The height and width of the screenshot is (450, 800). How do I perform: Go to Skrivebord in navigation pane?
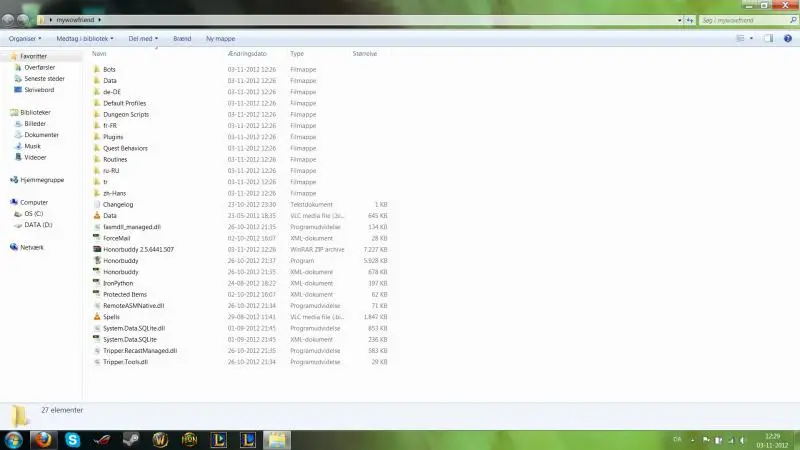click(x=39, y=90)
